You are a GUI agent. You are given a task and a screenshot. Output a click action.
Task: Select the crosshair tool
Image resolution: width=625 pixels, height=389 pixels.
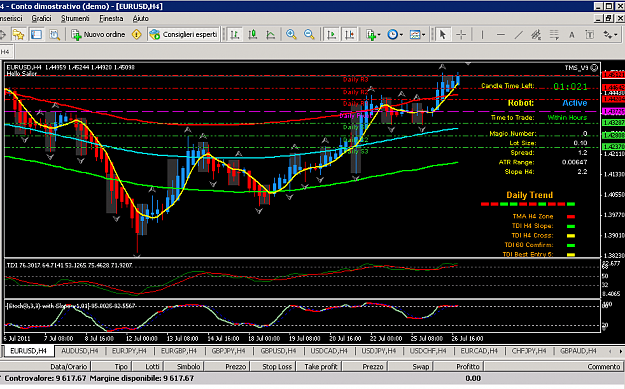(x=461, y=35)
